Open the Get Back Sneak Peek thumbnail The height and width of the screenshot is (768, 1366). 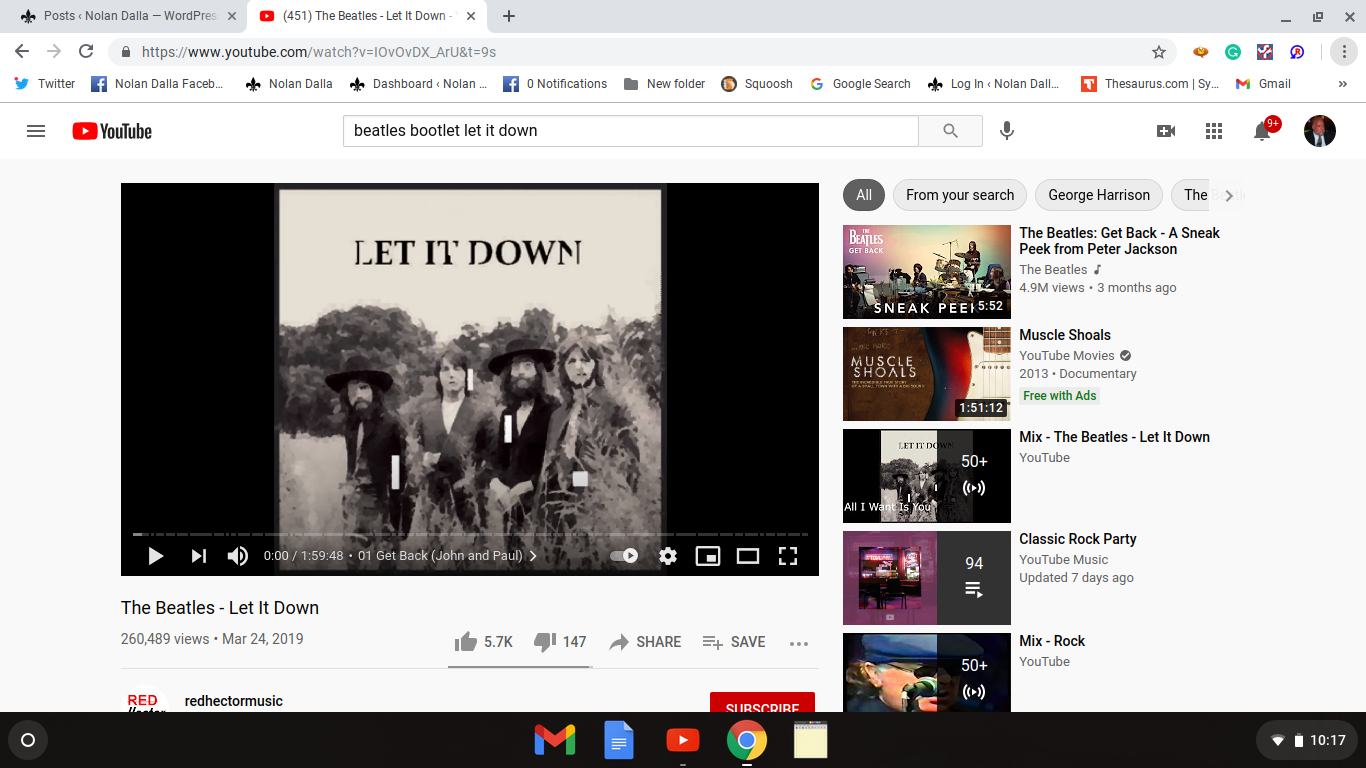(x=927, y=272)
